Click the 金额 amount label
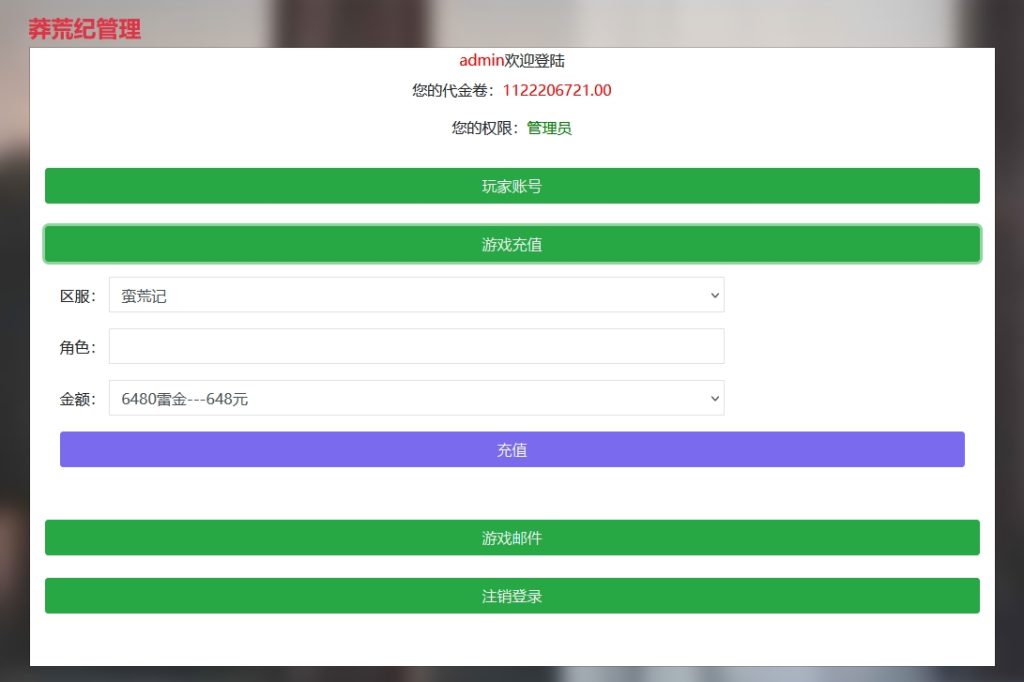This screenshot has height=682, width=1024. pos(76,397)
